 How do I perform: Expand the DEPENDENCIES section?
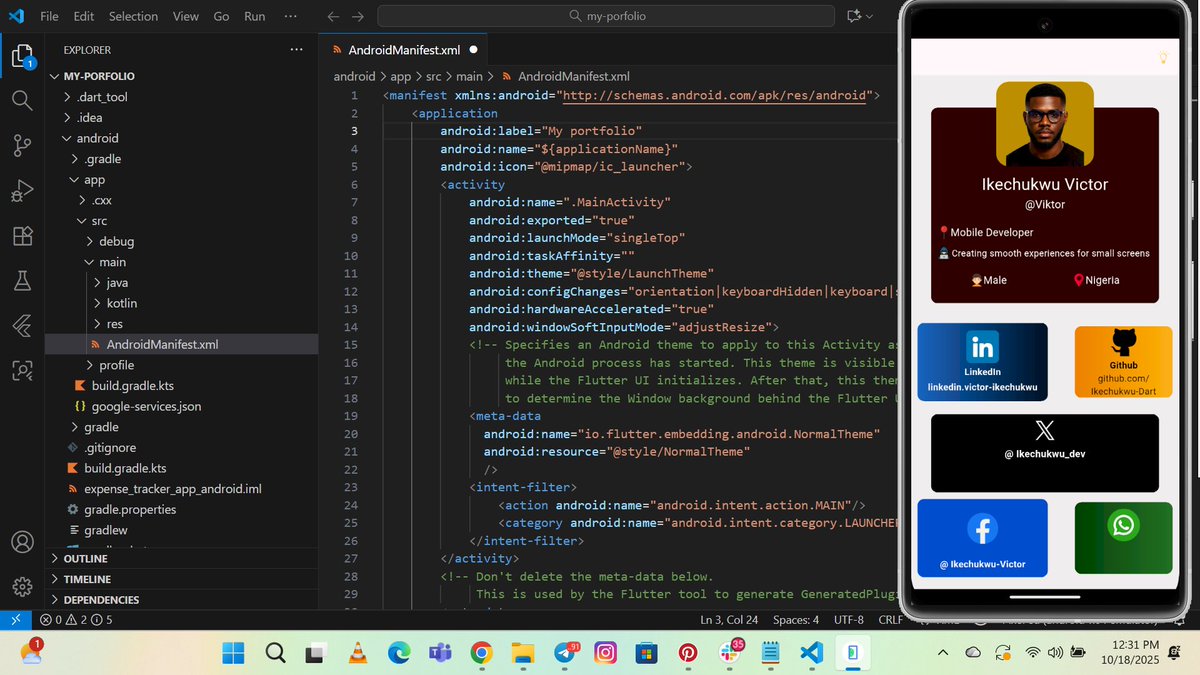click(x=182, y=600)
